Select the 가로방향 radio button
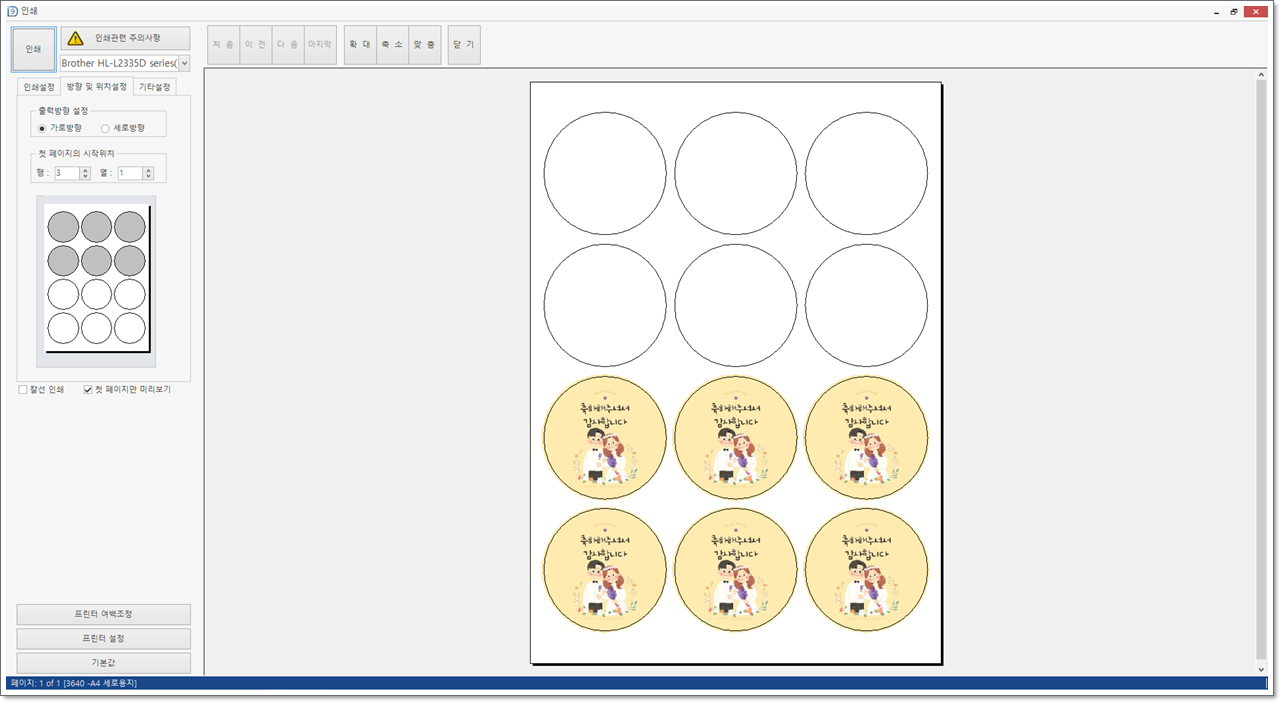Screen dimensions: 1280x702 [42, 128]
